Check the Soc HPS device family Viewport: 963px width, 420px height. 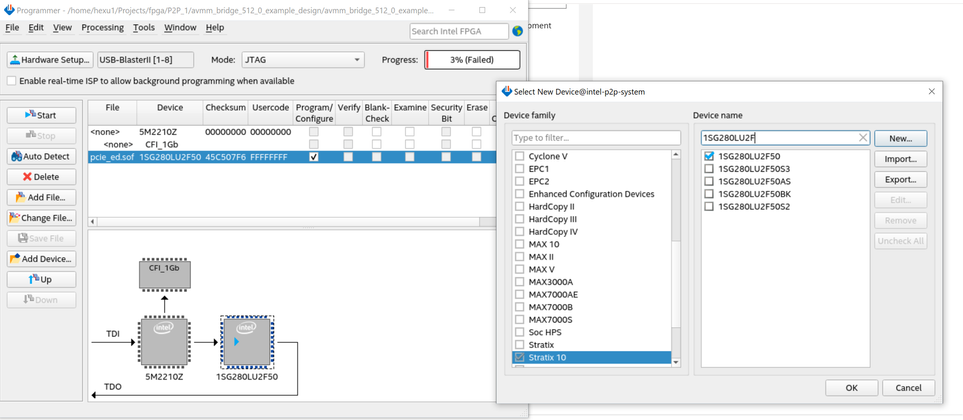click(x=519, y=332)
